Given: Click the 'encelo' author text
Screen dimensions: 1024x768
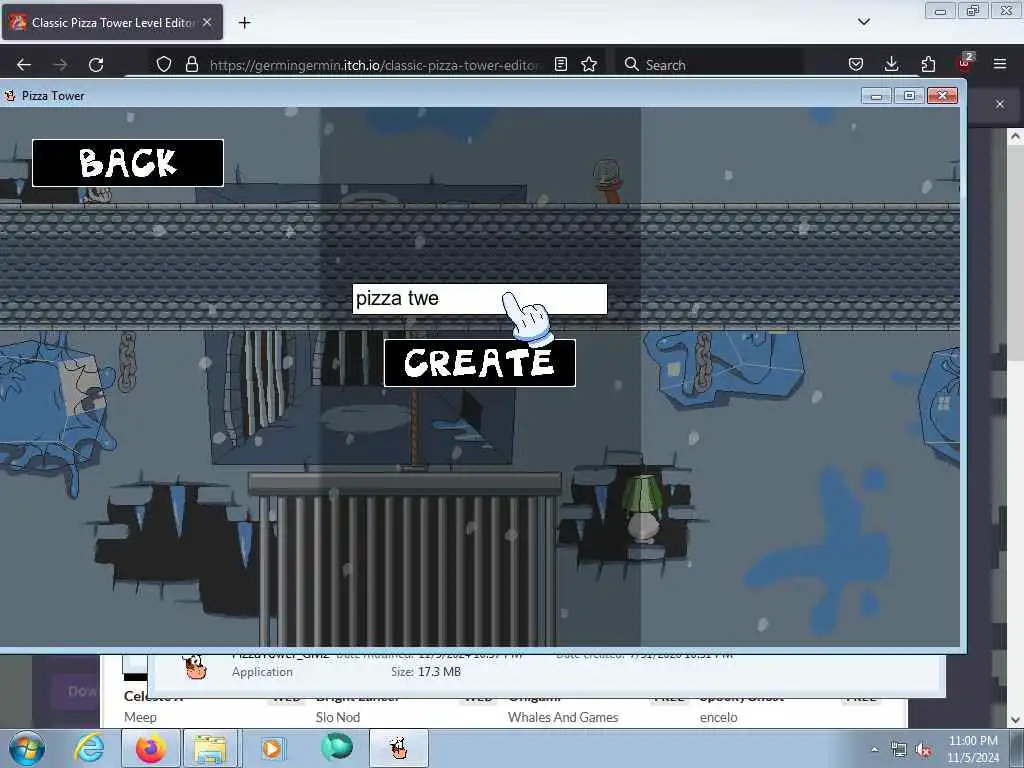Looking at the screenshot, I should tap(718, 717).
